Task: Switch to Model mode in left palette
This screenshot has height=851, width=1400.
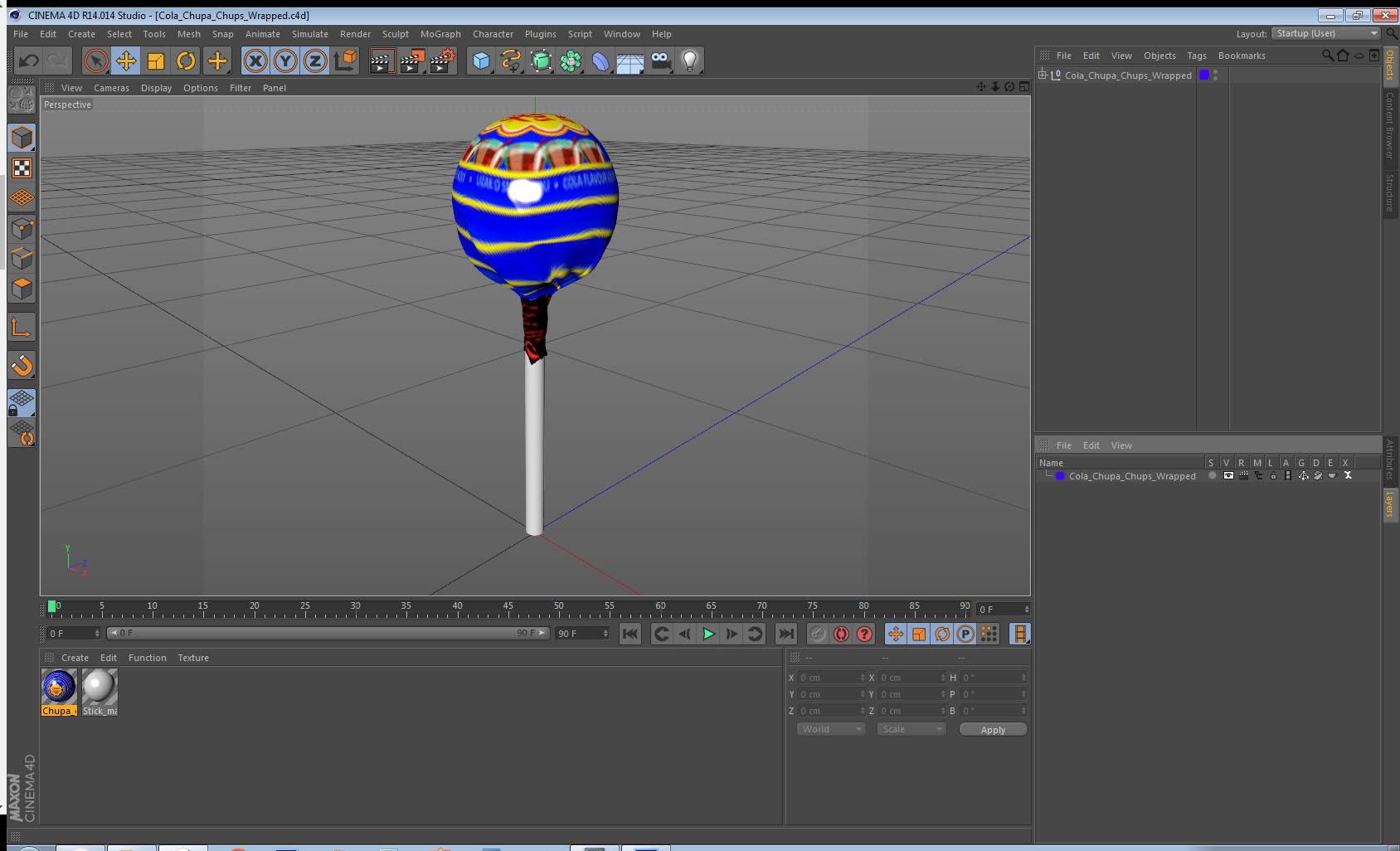Action: pyautogui.click(x=22, y=138)
